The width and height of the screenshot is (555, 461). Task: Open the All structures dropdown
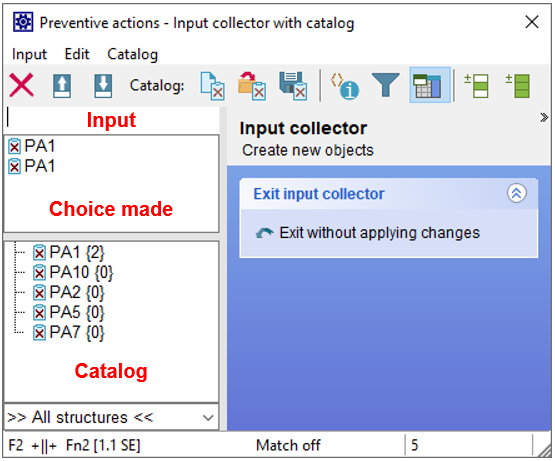(111, 417)
